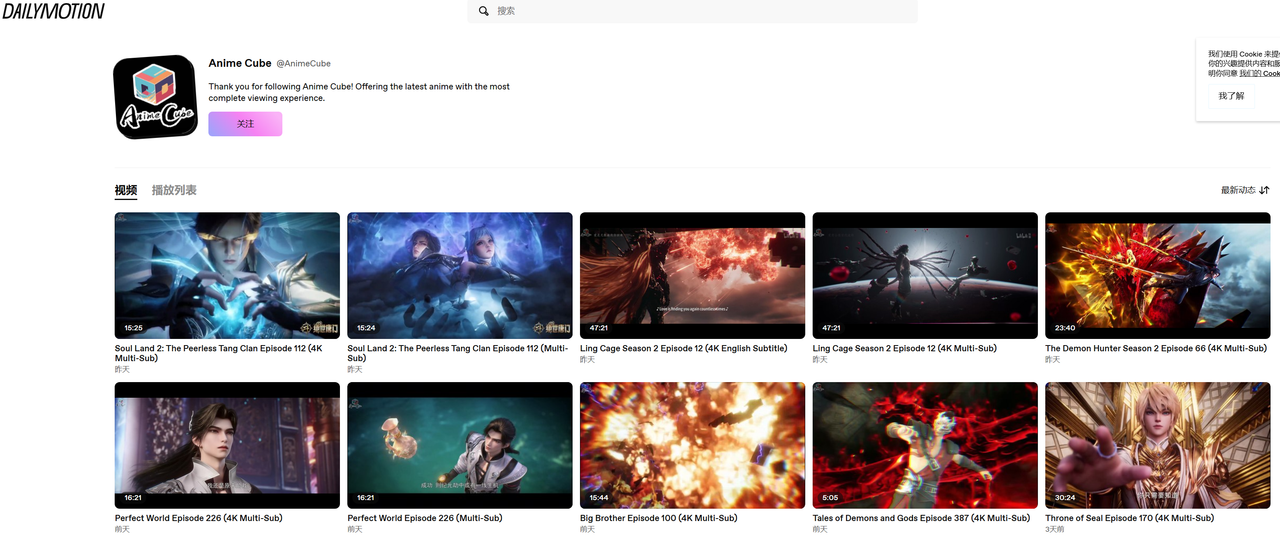Click the 23:40 duration badge
1280x541 pixels.
[1065, 328]
